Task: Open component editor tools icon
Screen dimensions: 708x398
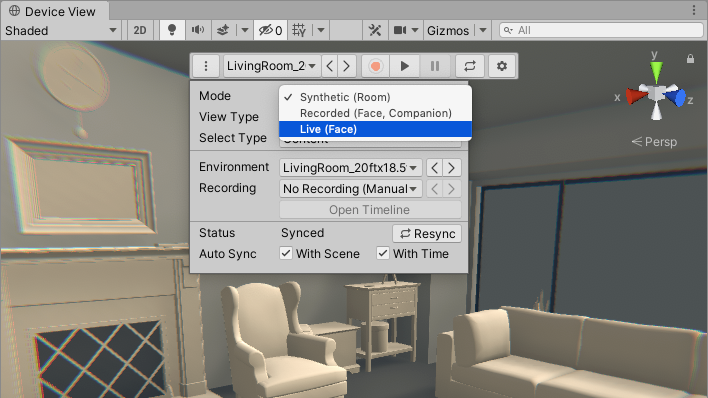Action: coord(375,30)
